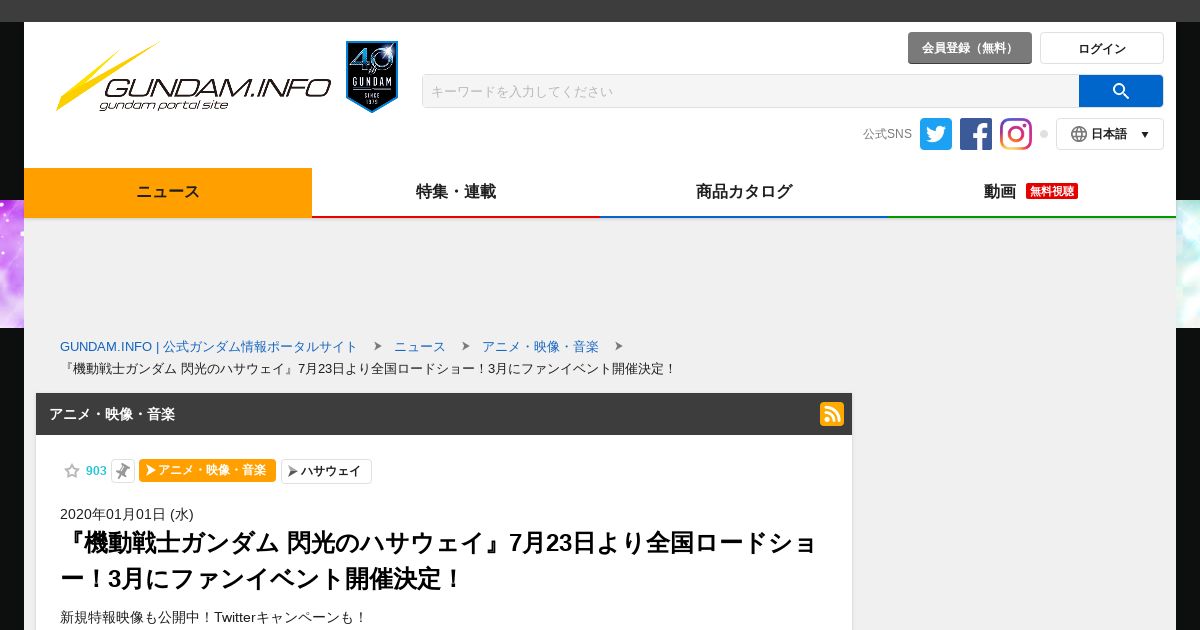This screenshot has width=1200, height=630.
Task: Click the 903 favorites count
Action: click(x=96, y=471)
